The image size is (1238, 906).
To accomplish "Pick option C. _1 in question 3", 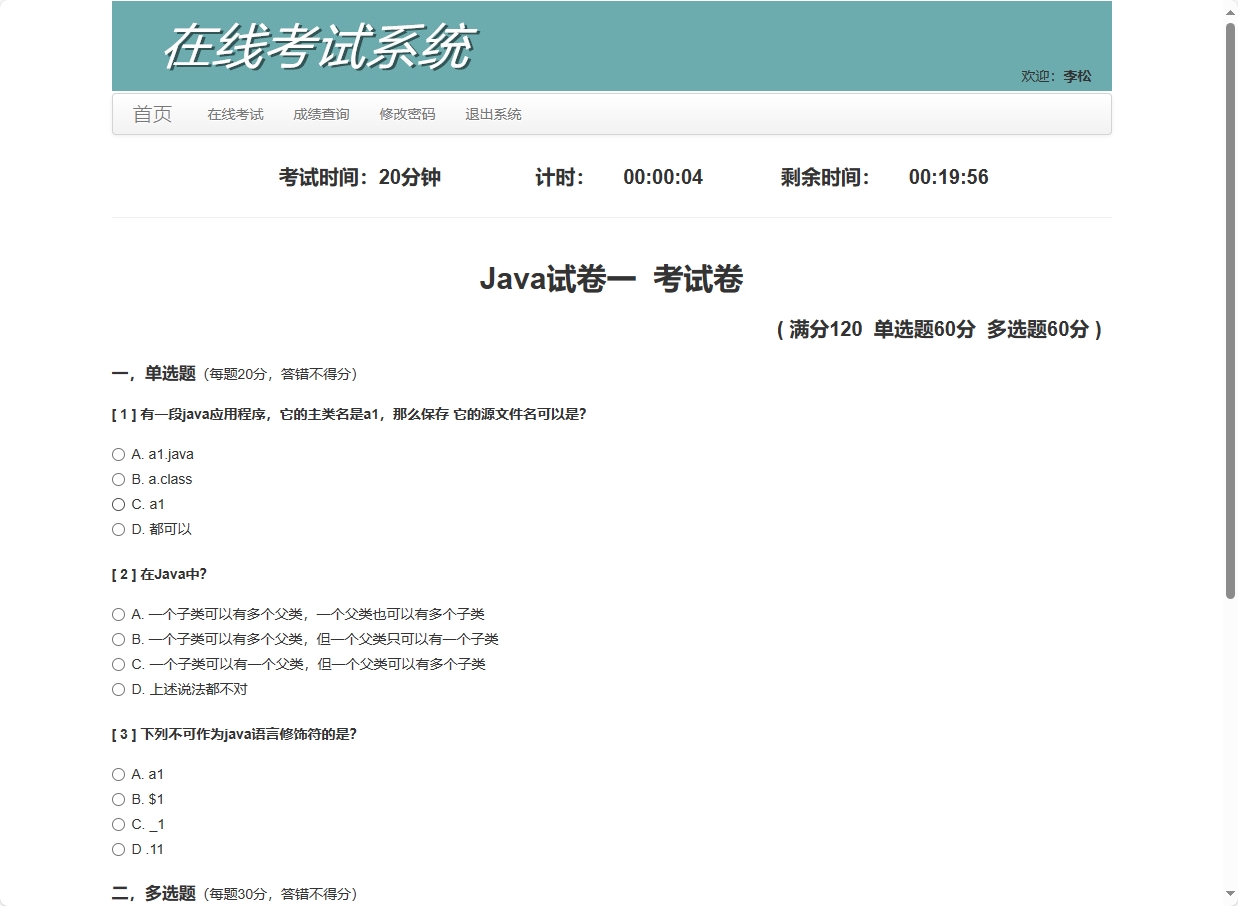I will 118,825.
